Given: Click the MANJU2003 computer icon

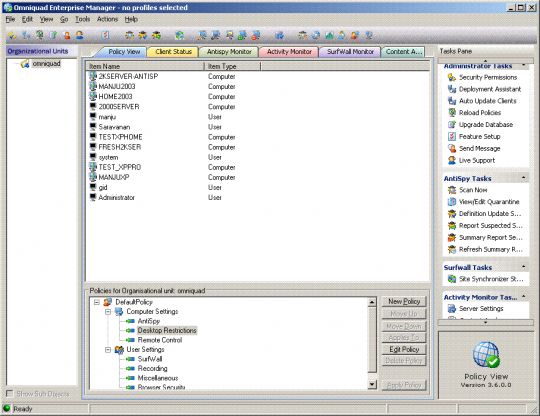Looking at the screenshot, I should (93, 86).
